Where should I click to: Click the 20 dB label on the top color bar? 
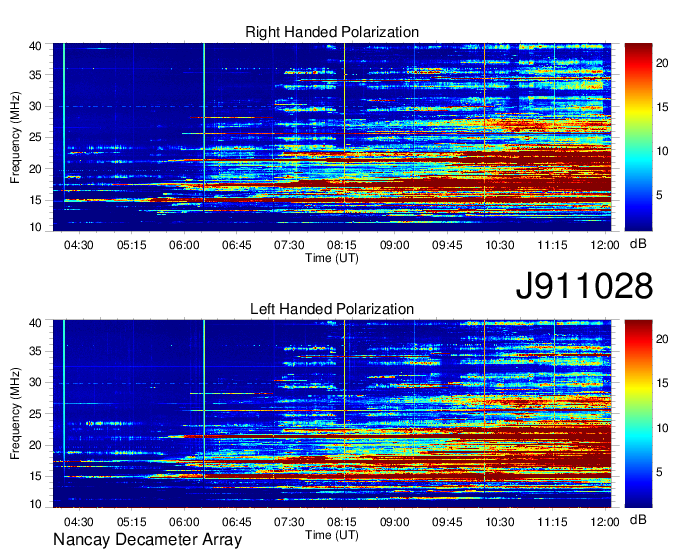click(x=662, y=63)
